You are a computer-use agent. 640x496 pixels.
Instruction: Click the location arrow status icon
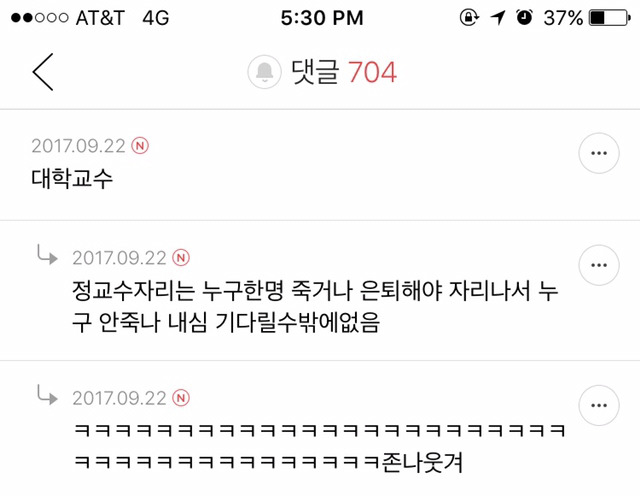498,18
